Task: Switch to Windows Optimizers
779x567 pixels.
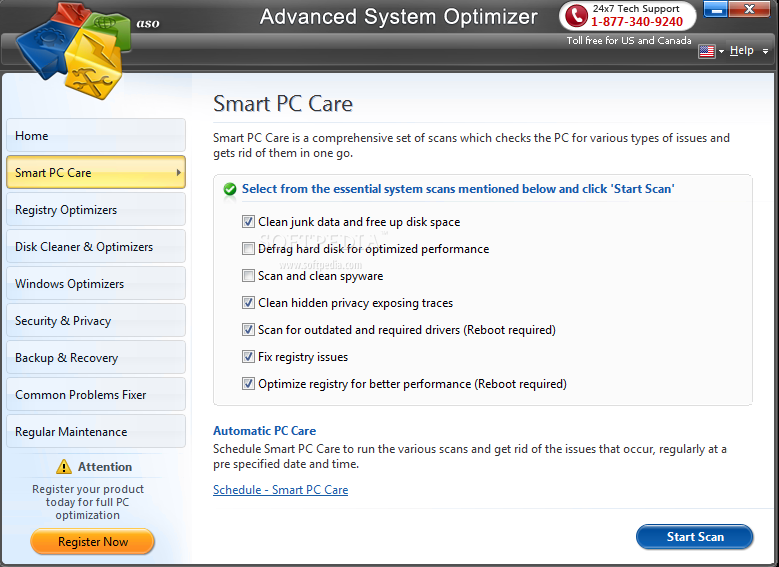Action: click(x=96, y=283)
